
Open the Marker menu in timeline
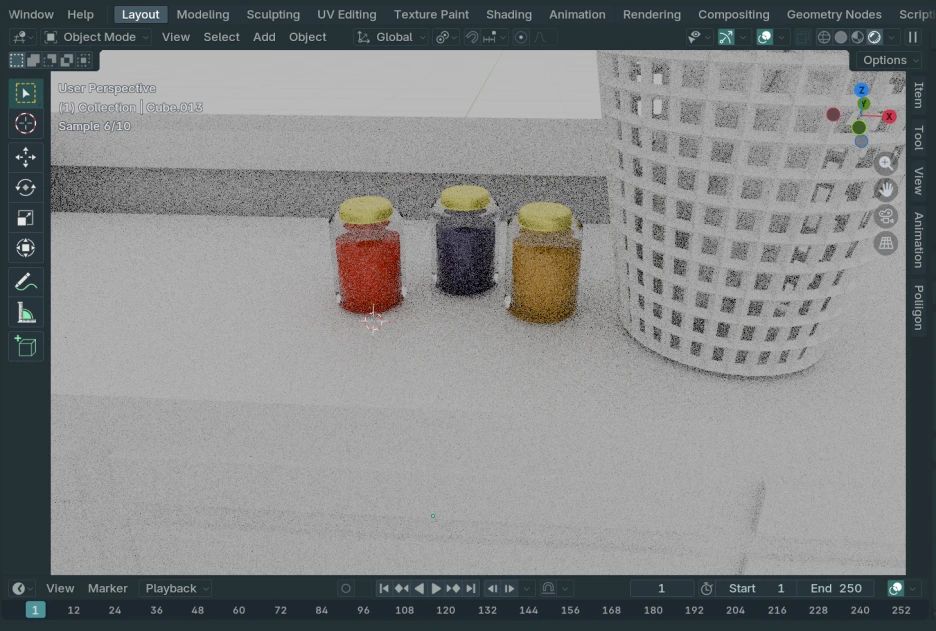[x=107, y=589]
